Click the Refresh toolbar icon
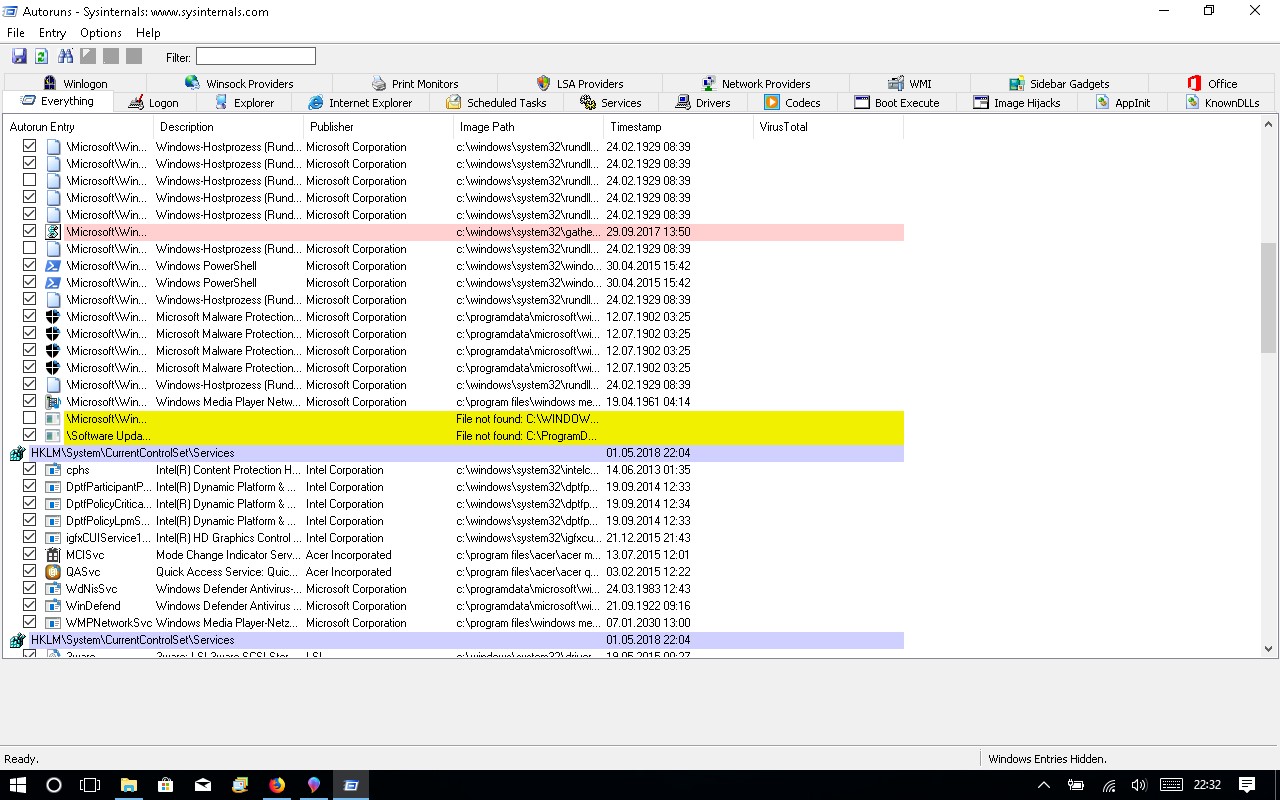 (42, 57)
